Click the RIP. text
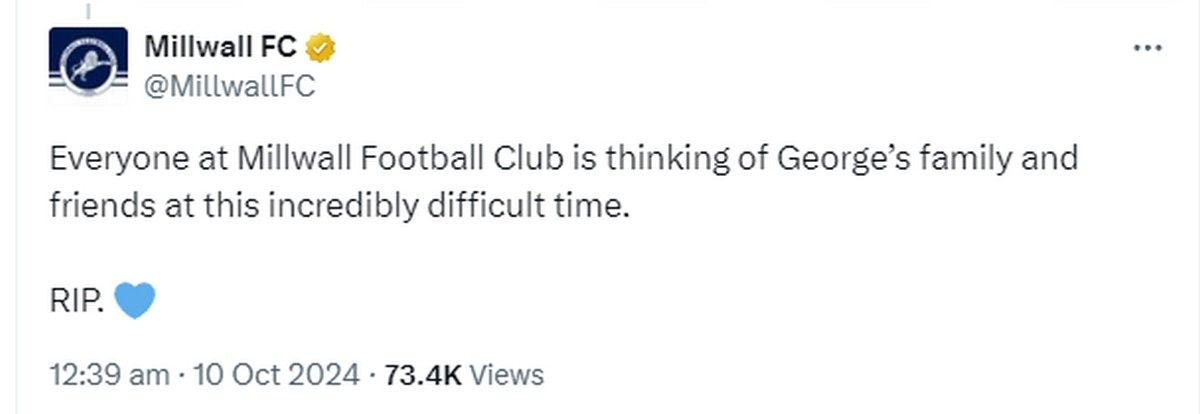 [77, 301]
